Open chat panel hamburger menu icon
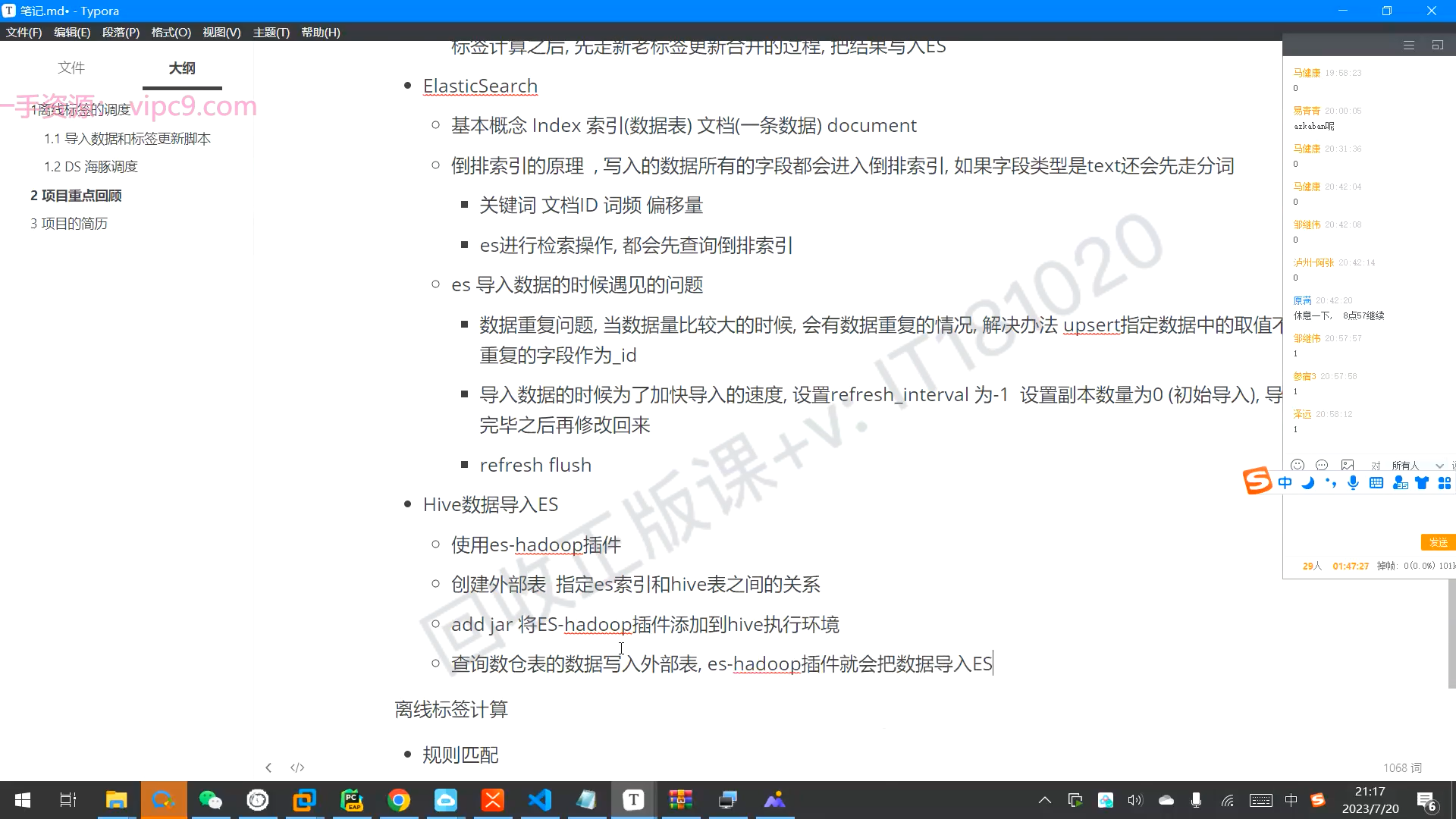The width and height of the screenshot is (1456, 819). click(x=1409, y=45)
